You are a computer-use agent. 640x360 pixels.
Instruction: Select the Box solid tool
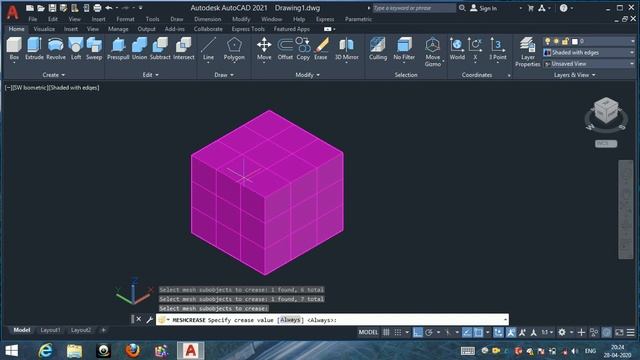point(14,49)
